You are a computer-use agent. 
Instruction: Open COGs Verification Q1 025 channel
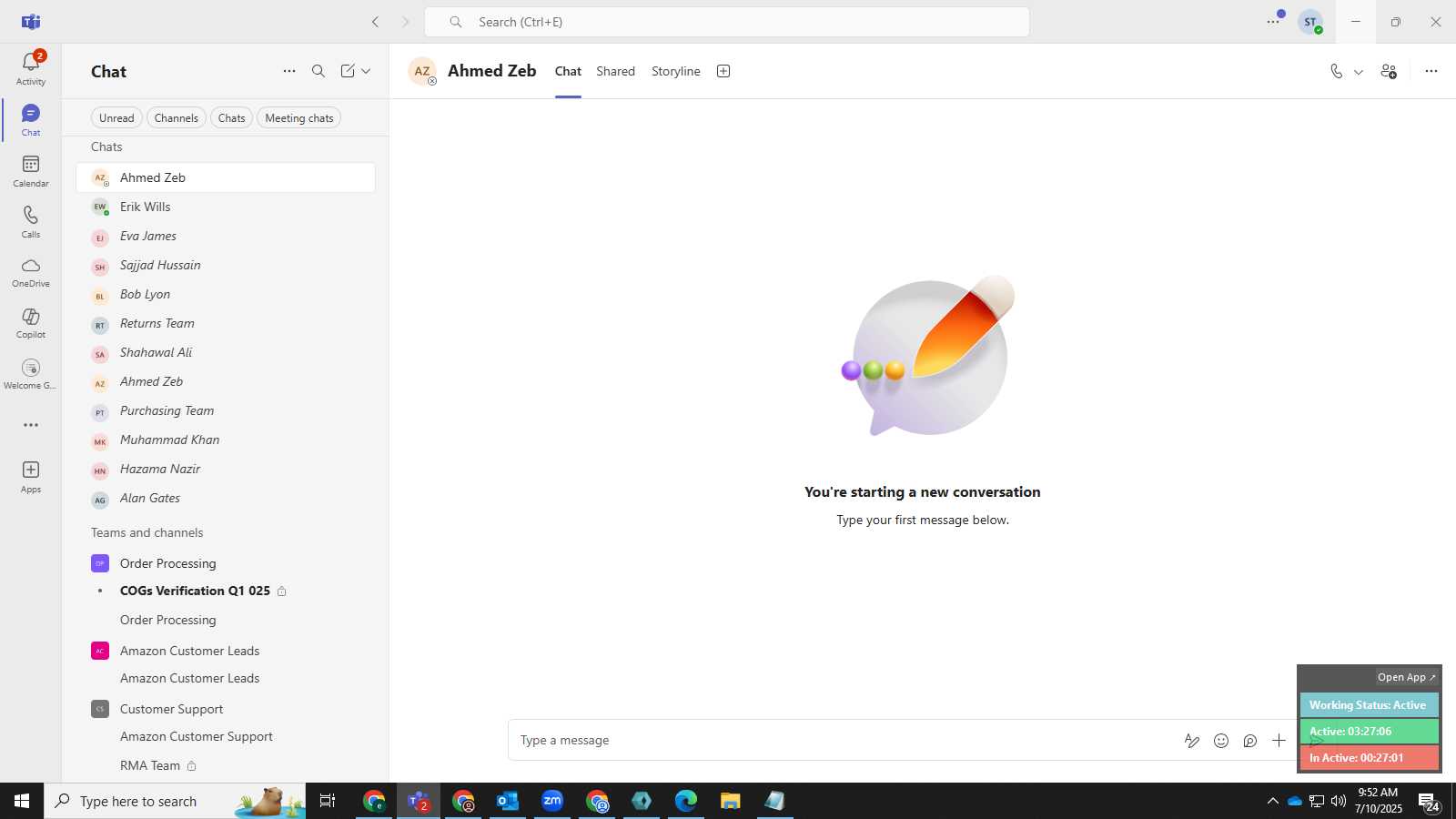226,591
